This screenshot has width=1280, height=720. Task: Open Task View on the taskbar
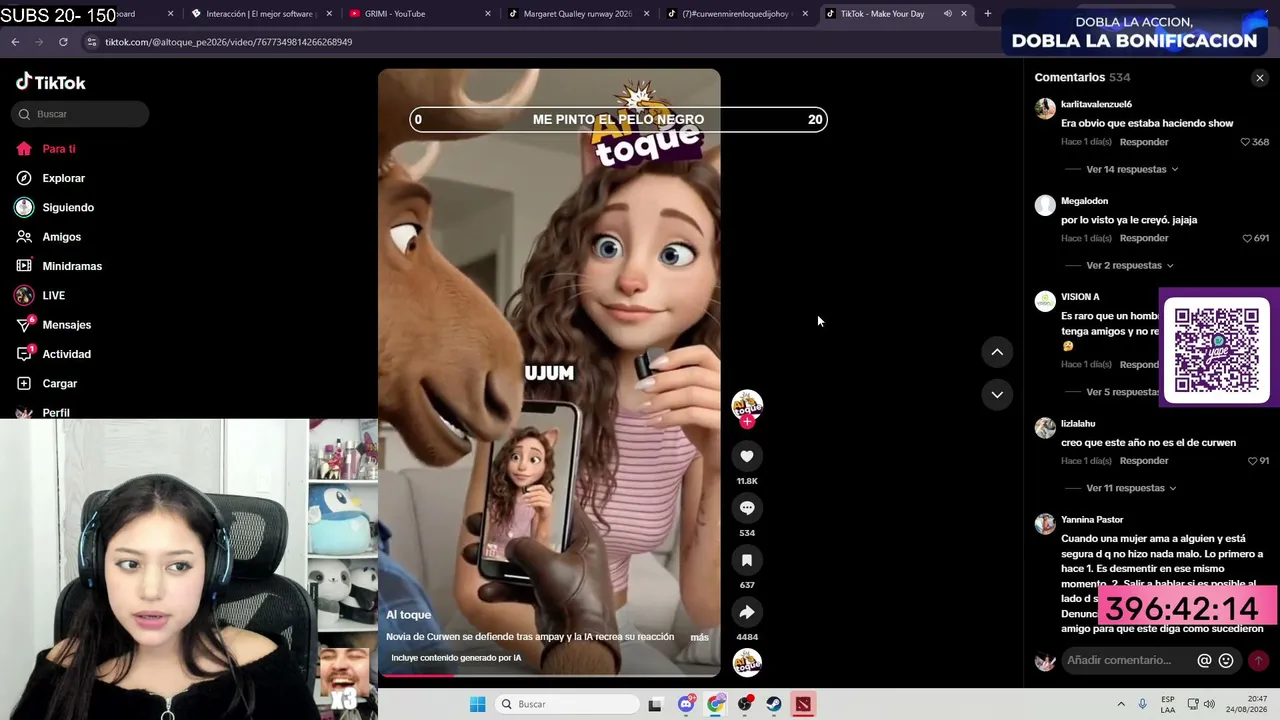tap(655, 704)
